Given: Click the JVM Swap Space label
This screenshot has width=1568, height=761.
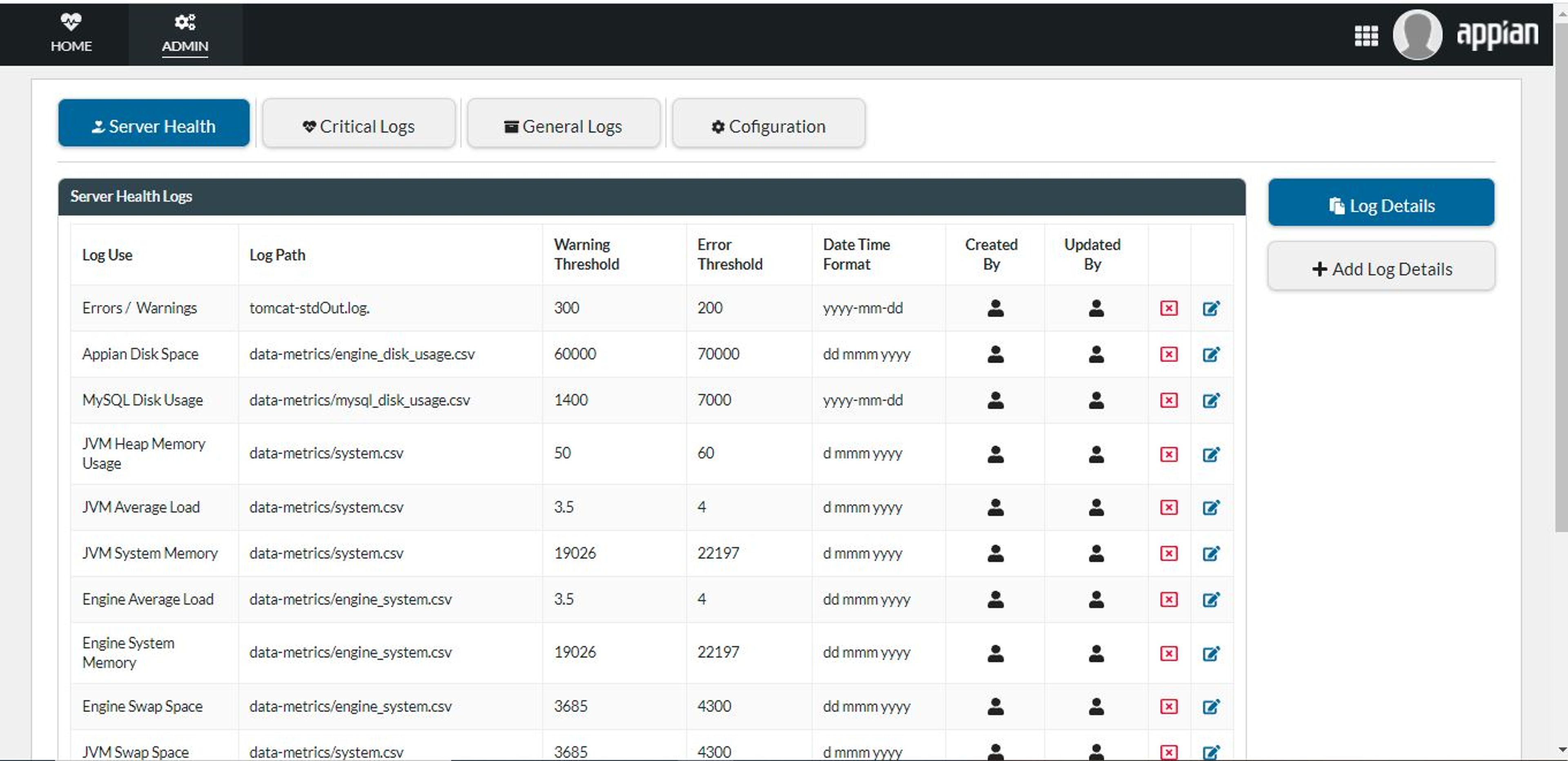Looking at the screenshot, I should [135, 752].
